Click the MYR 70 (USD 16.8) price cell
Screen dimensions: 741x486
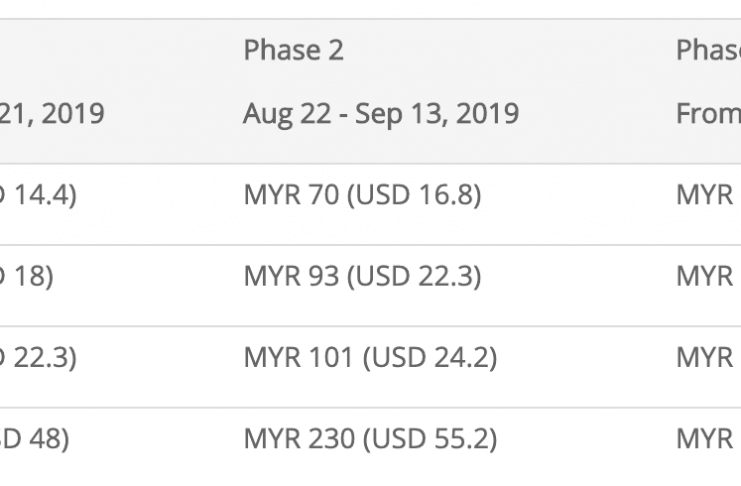pyautogui.click(x=362, y=195)
